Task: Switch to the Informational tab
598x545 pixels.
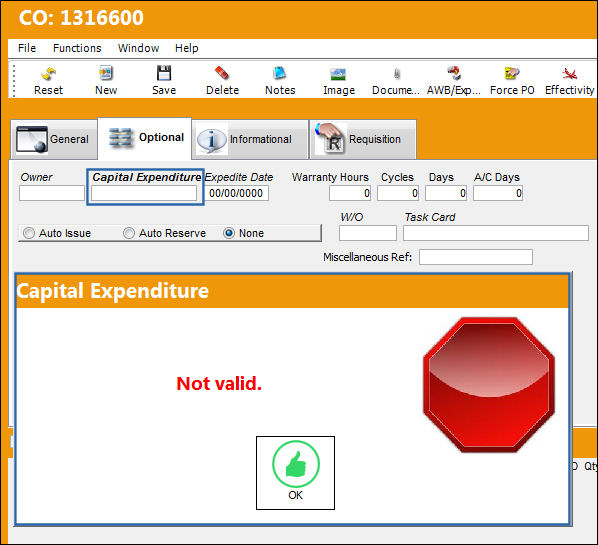Action: pos(250,139)
